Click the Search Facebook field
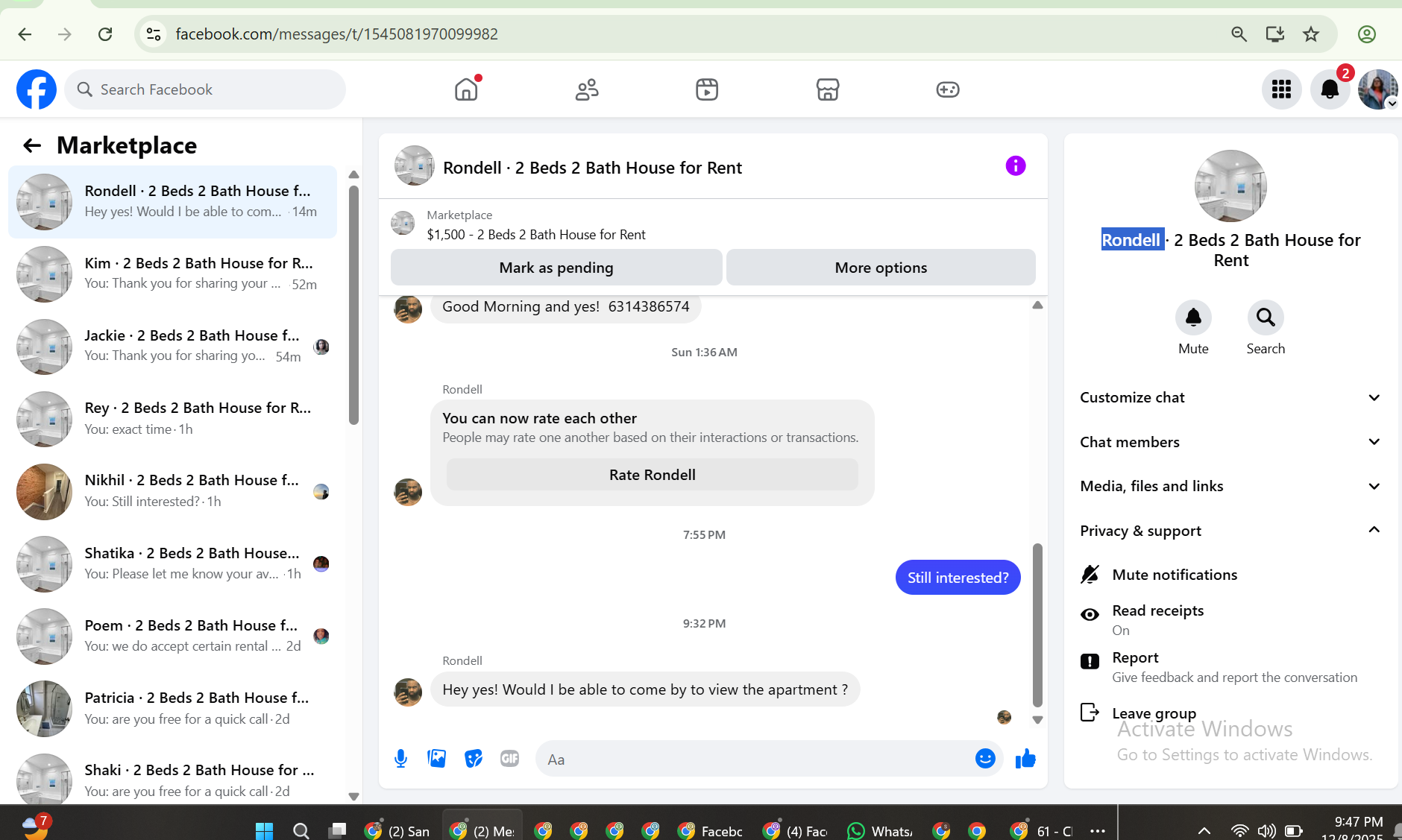The image size is (1402, 840). tap(205, 89)
